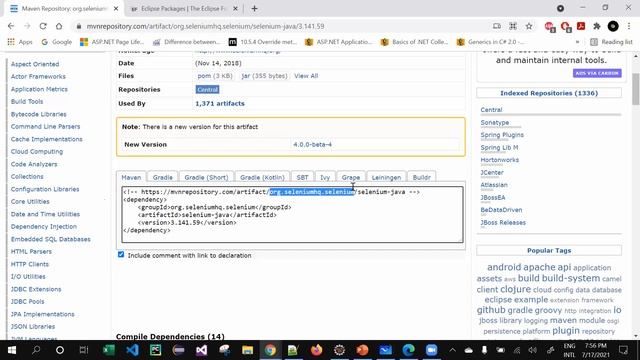Close the Eclipse Packages tab
This screenshot has width=640, height=360.
click(x=236, y=9)
